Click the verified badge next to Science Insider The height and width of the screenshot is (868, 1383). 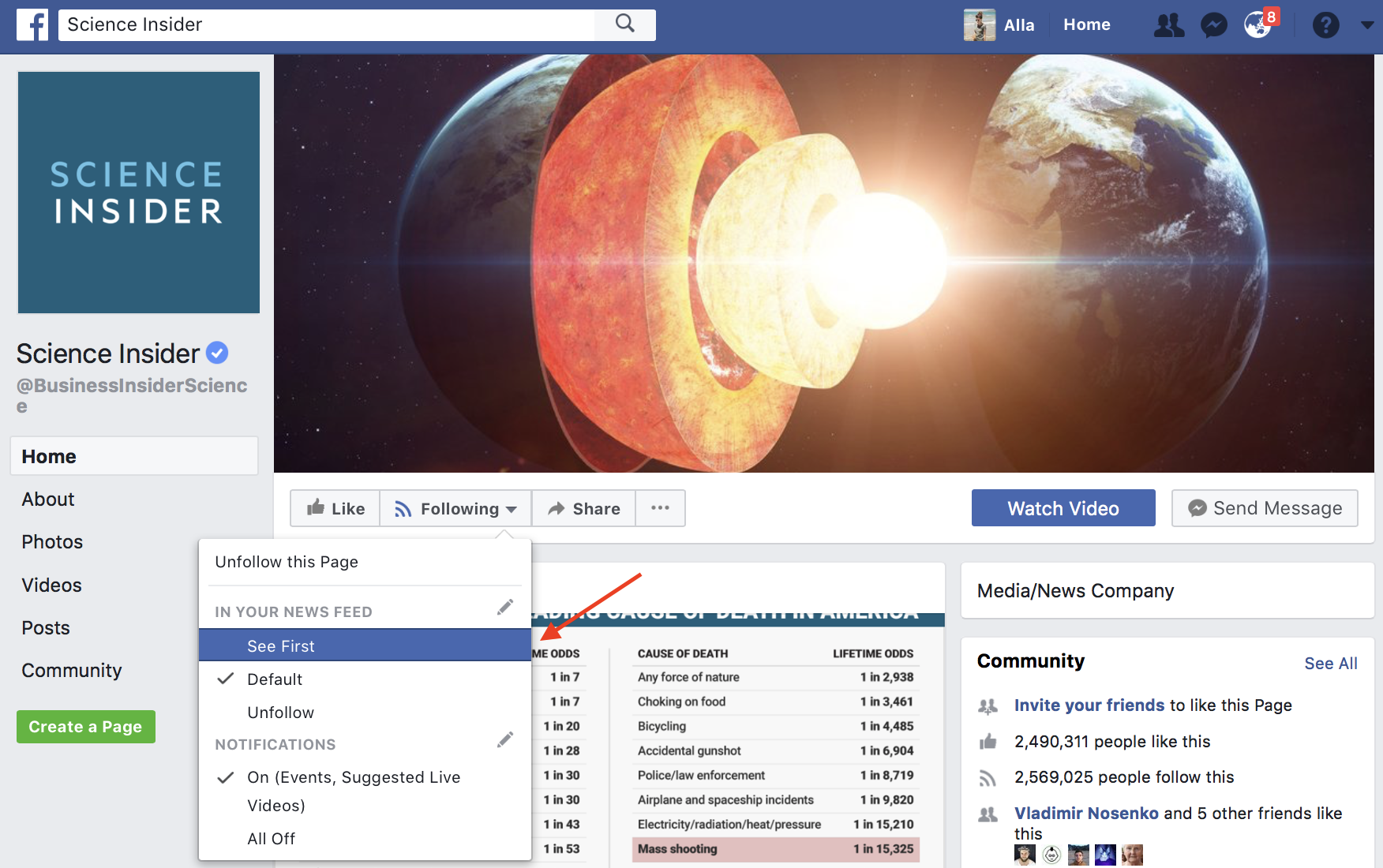(x=217, y=353)
